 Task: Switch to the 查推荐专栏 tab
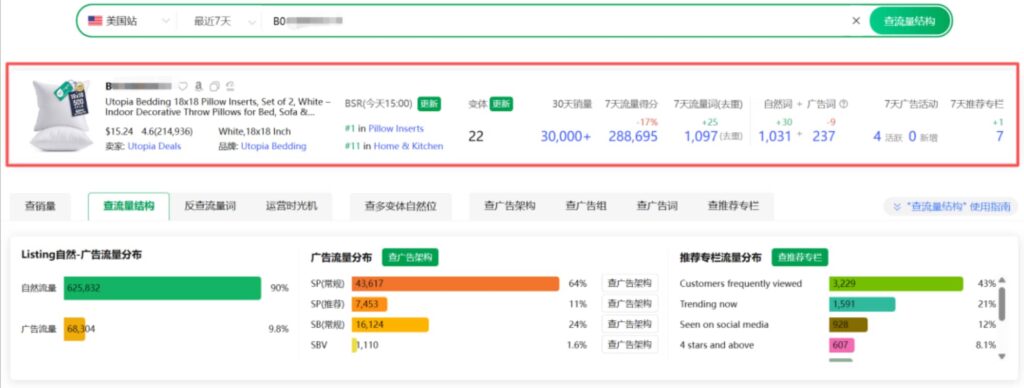(x=733, y=206)
